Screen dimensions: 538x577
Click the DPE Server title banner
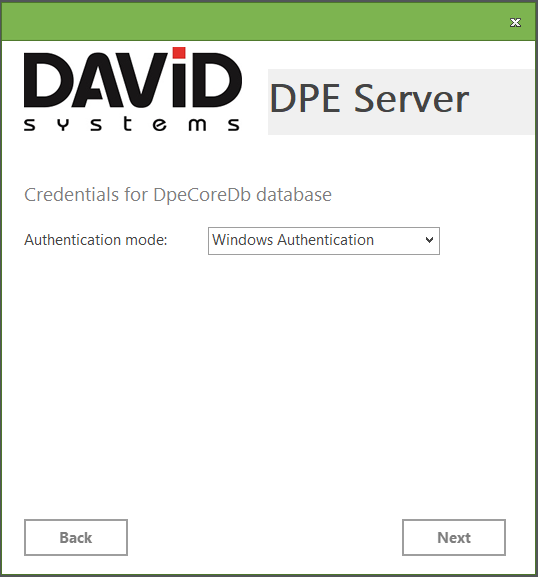(x=401, y=102)
